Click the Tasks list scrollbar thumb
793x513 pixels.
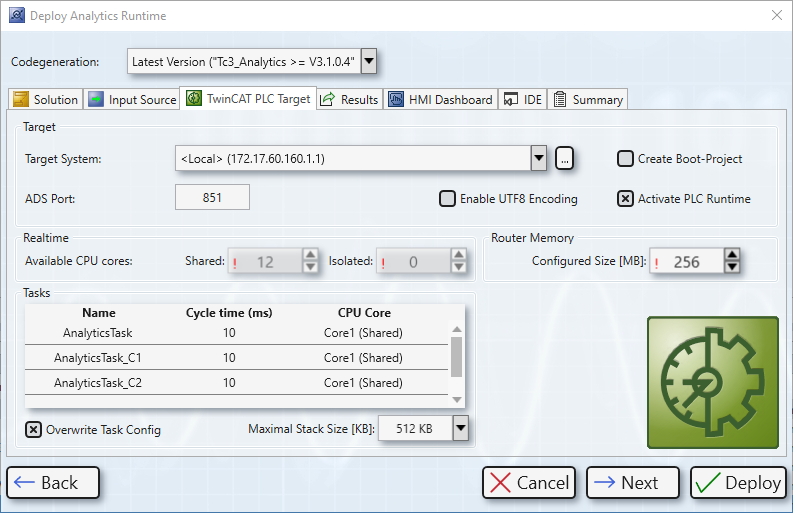(x=457, y=357)
